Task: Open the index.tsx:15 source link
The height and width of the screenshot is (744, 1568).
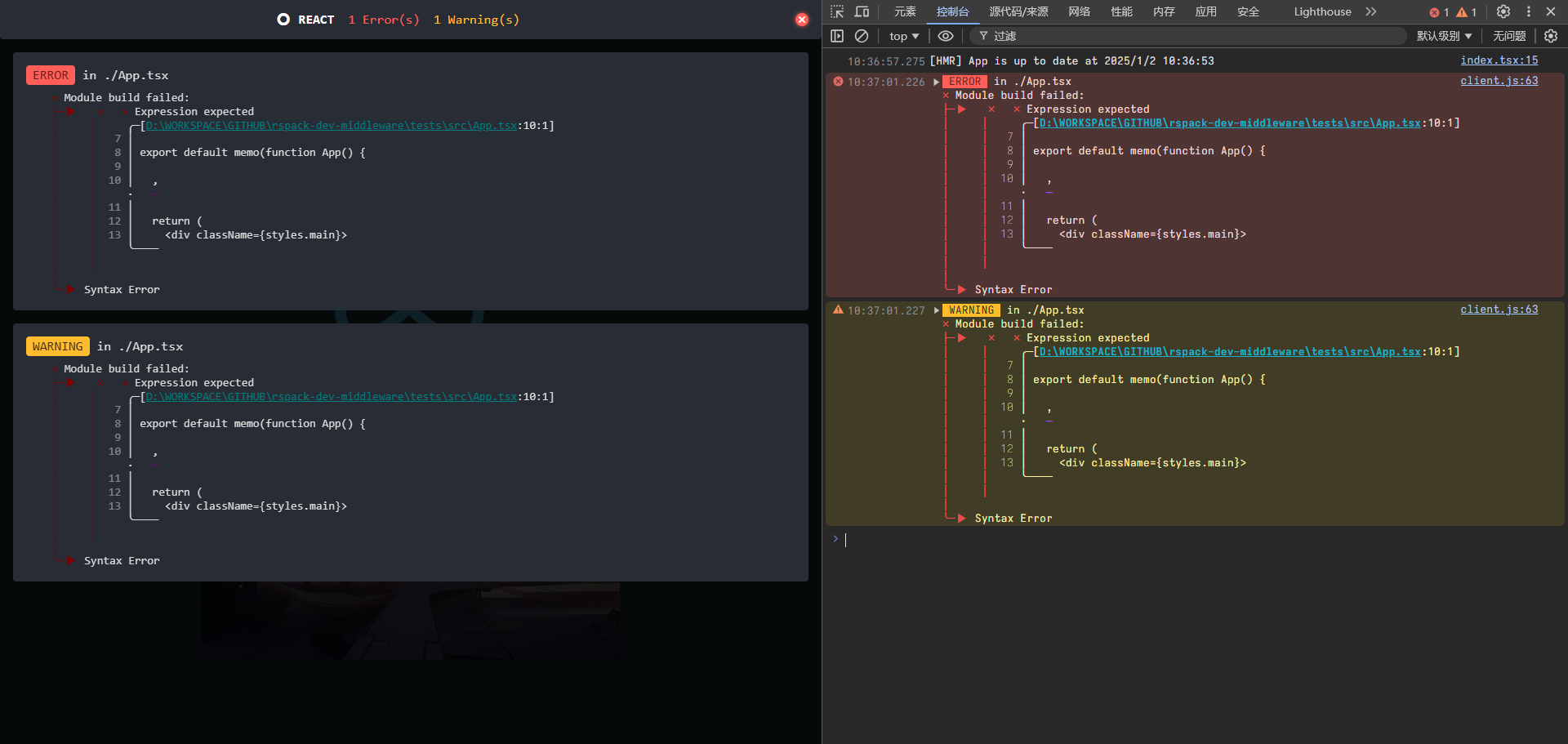Action: point(1499,60)
